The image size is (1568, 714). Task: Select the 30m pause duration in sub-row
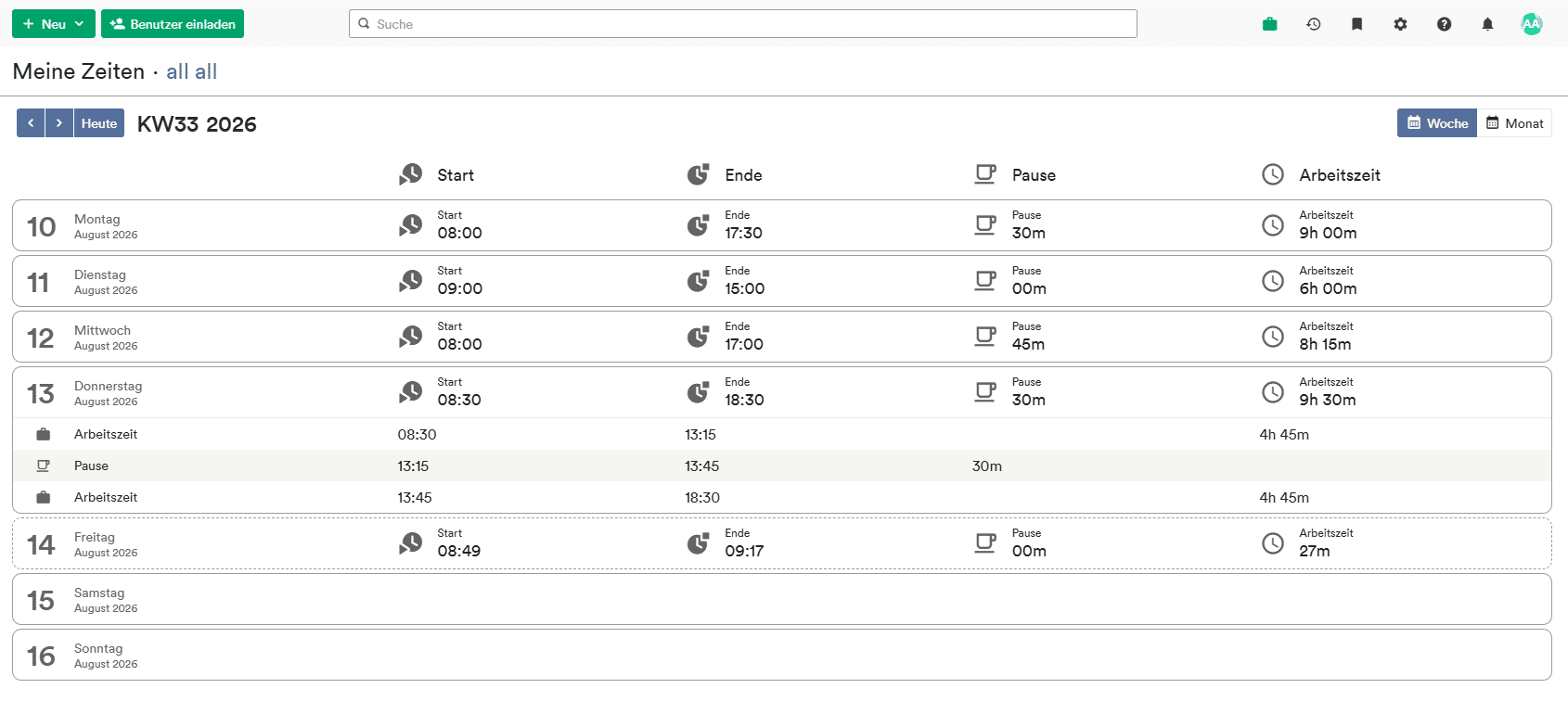click(987, 465)
